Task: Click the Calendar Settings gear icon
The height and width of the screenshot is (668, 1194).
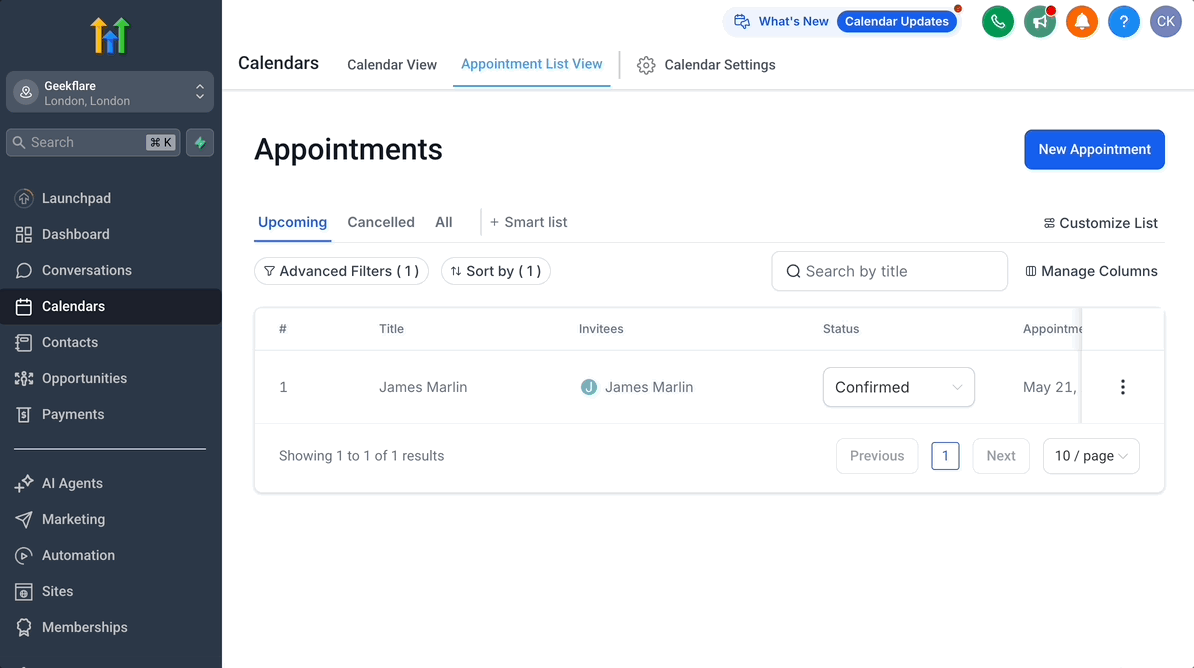Action: coord(646,66)
